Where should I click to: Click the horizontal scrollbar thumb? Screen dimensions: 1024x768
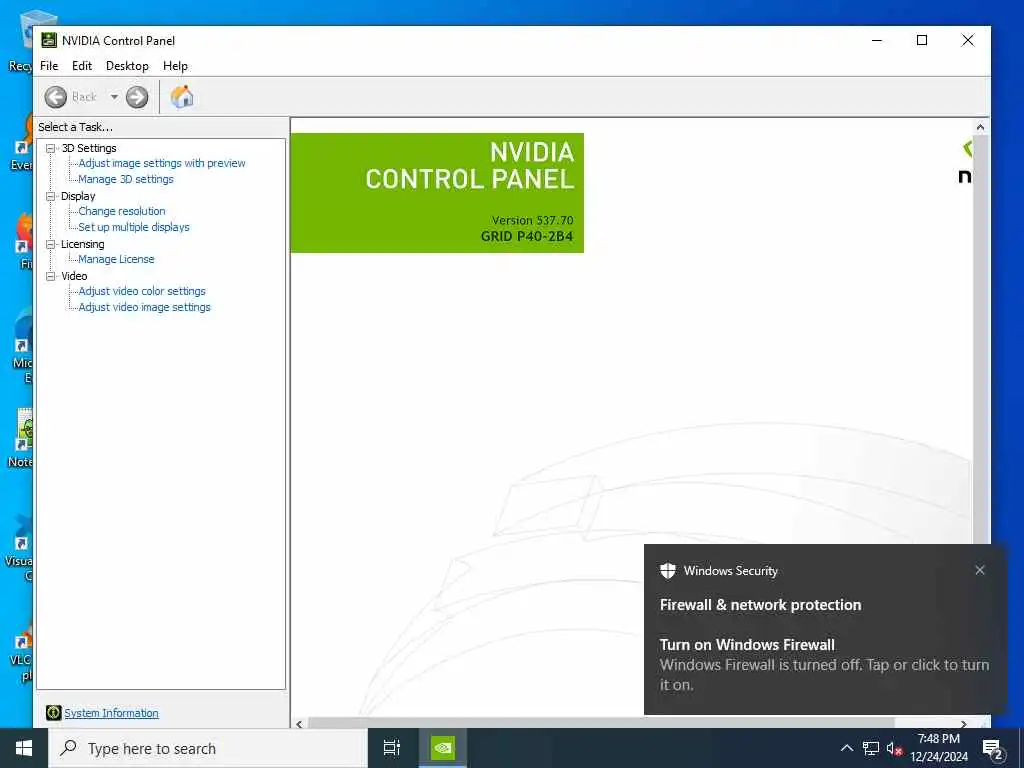pos(601,724)
